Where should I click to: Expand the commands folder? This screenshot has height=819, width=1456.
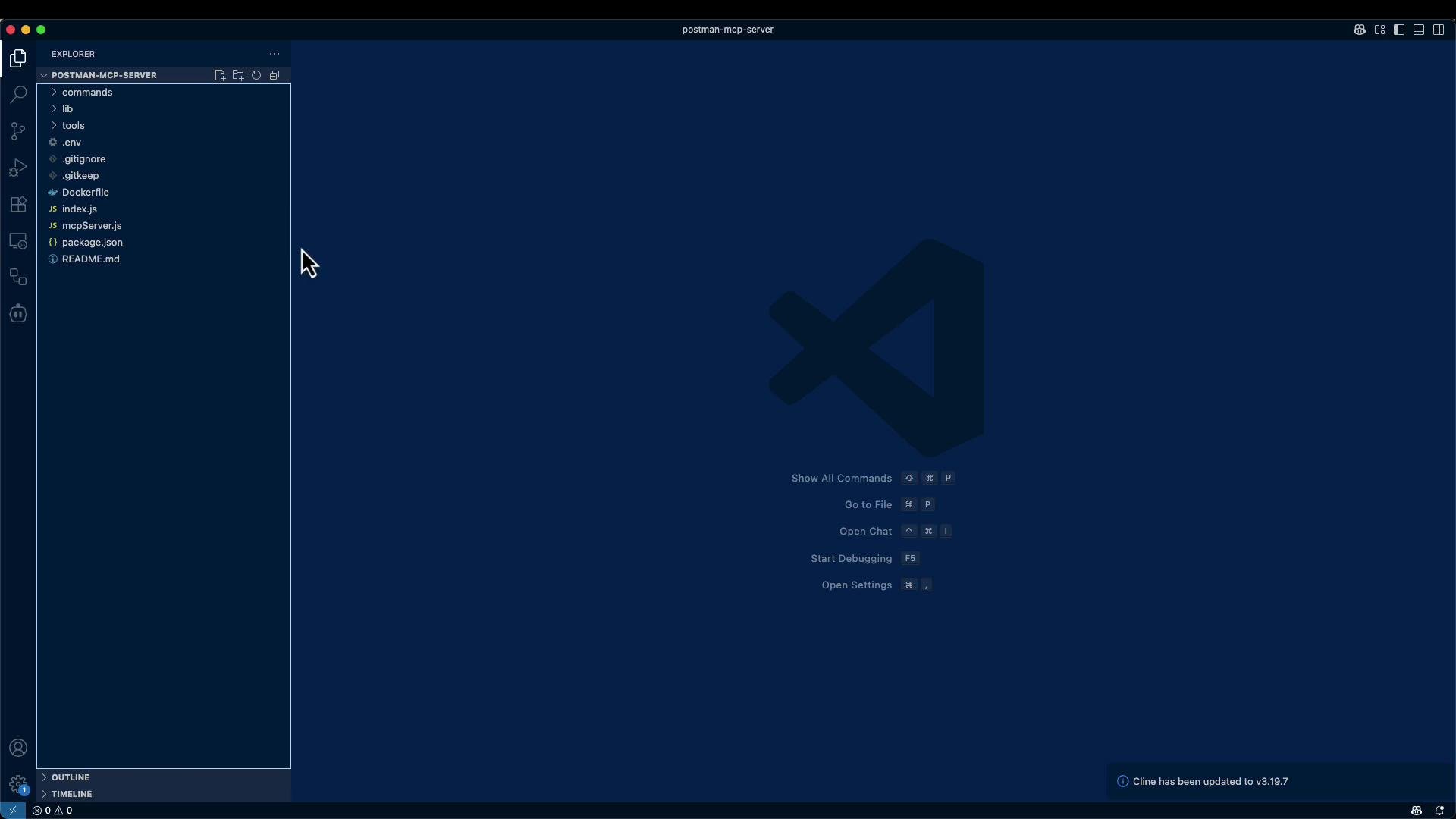(x=164, y=93)
